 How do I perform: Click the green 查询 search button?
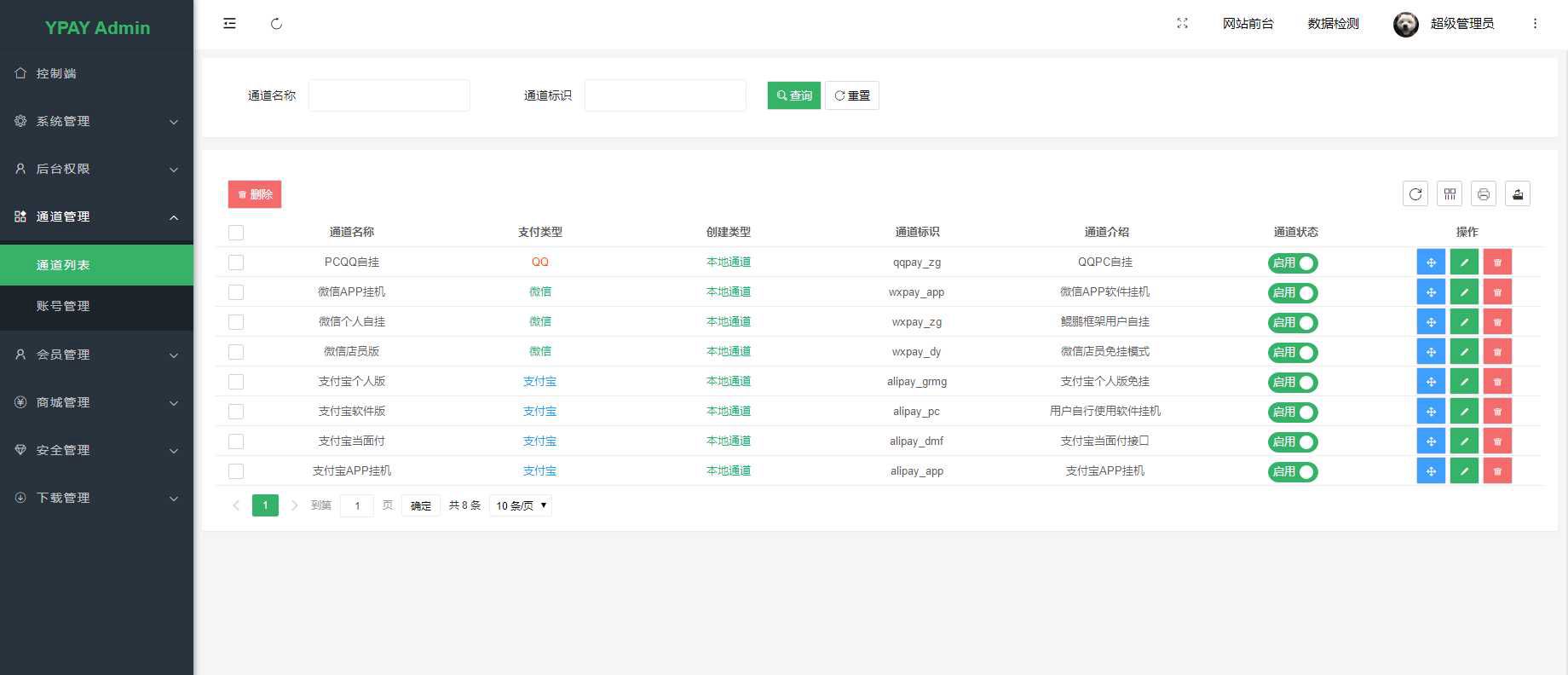pos(793,95)
